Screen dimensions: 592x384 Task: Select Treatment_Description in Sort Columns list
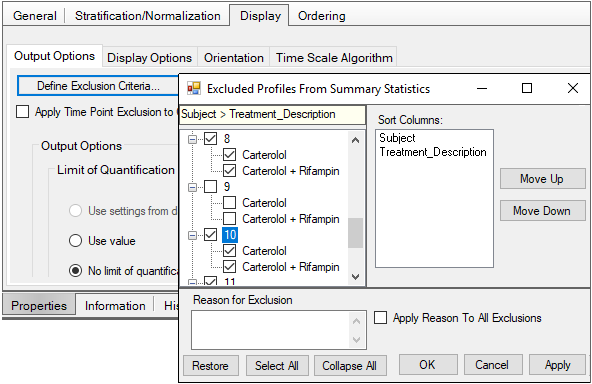click(x=433, y=152)
